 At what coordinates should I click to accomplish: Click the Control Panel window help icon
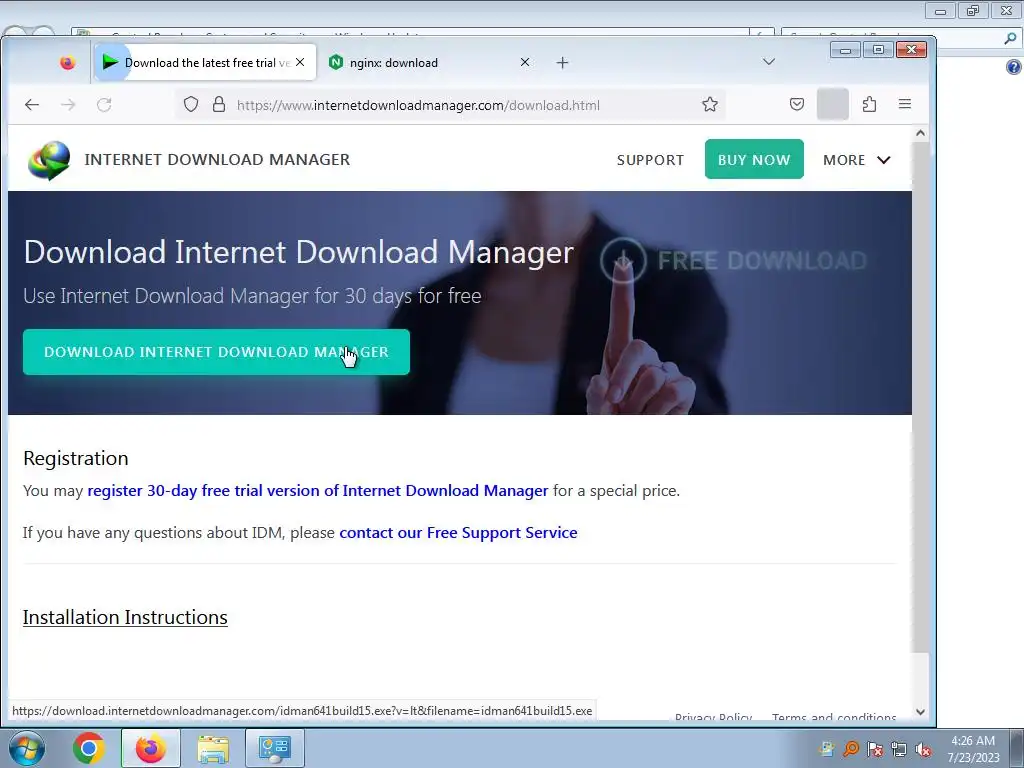[1014, 67]
